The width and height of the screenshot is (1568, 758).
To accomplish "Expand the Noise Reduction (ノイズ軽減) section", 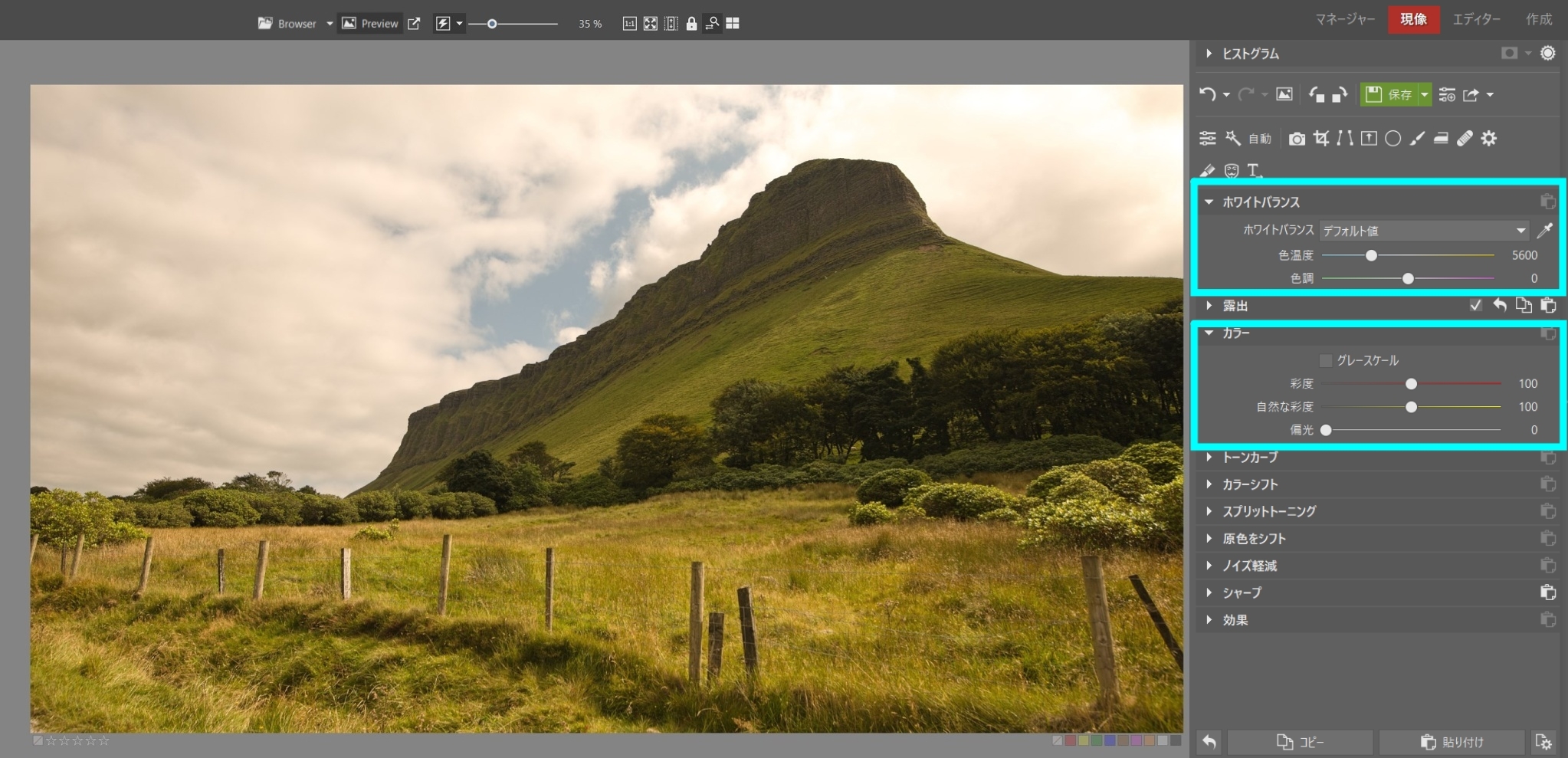I will [x=1209, y=566].
